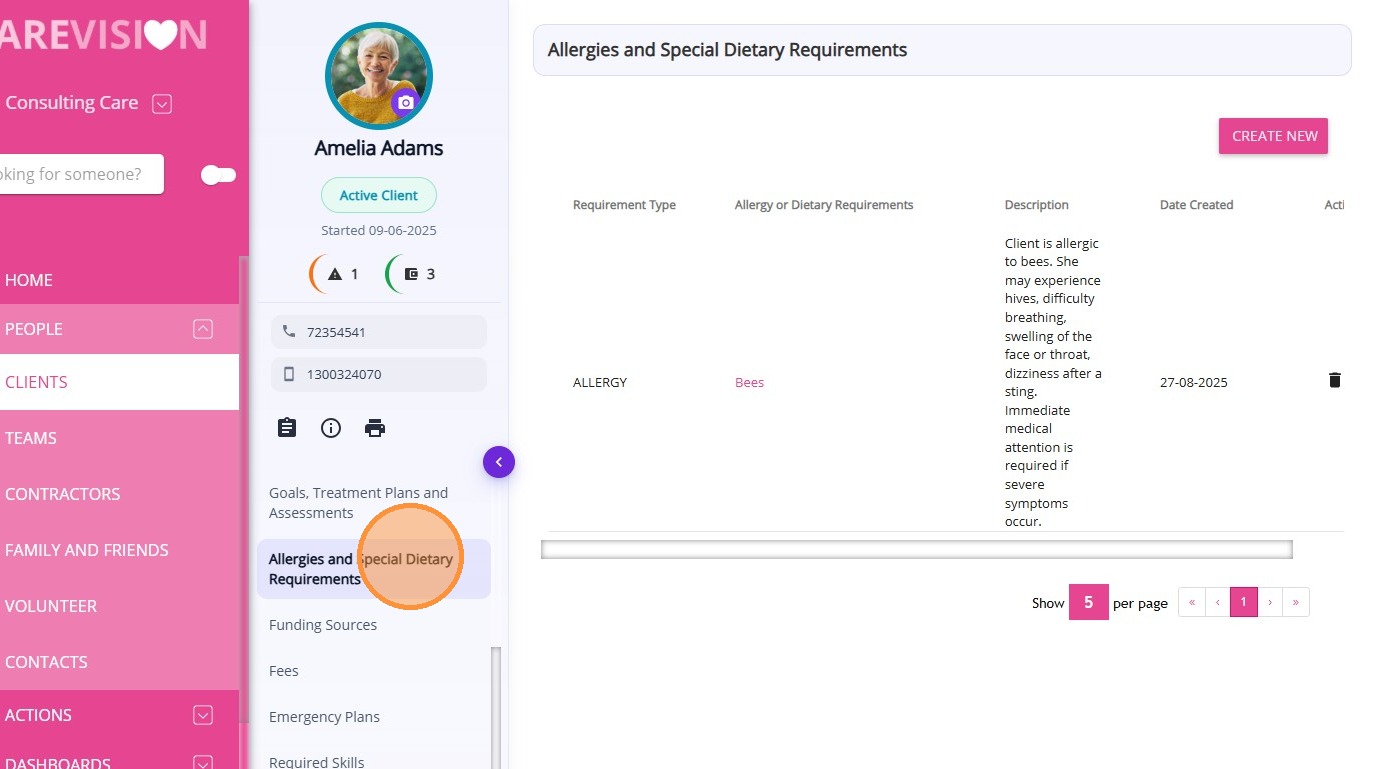Image resolution: width=1376 pixels, height=769 pixels.
Task: Click the CREATE NEW button
Action: (1273, 136)
